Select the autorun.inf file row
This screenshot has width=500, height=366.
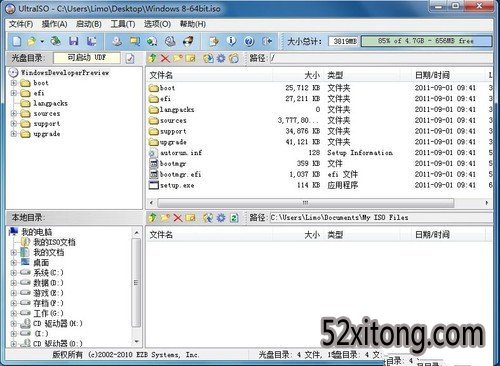coord(319,153)
